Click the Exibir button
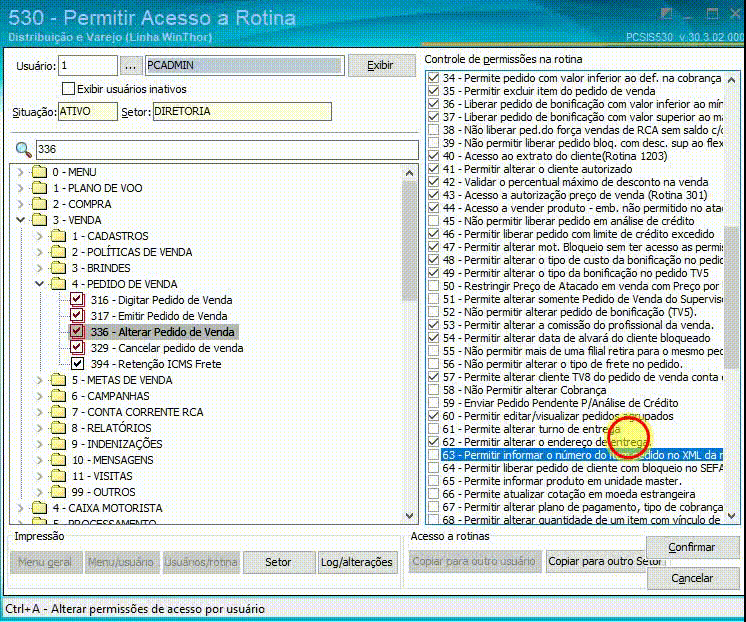The width and height of the screenshot is (746, 622). (x=381, y=65)
